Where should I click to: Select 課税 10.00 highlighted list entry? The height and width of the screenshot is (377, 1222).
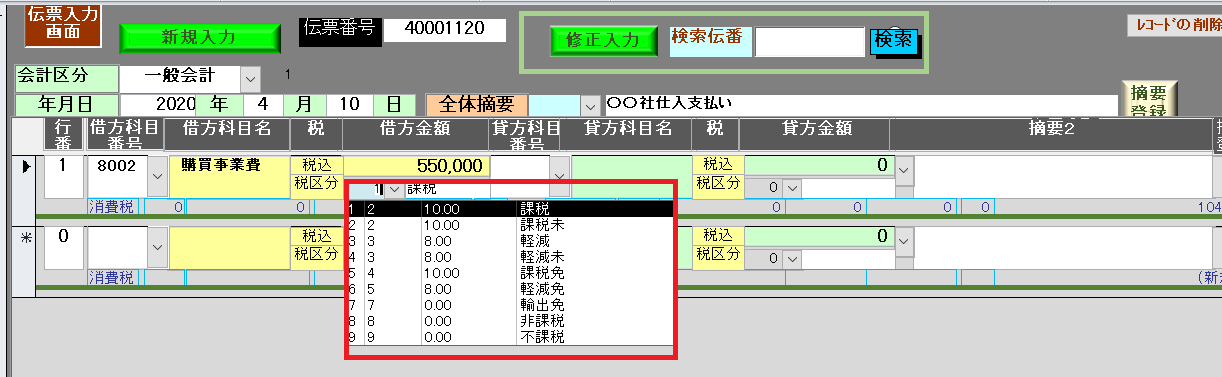pyautogui.click(x=511, y=209)
